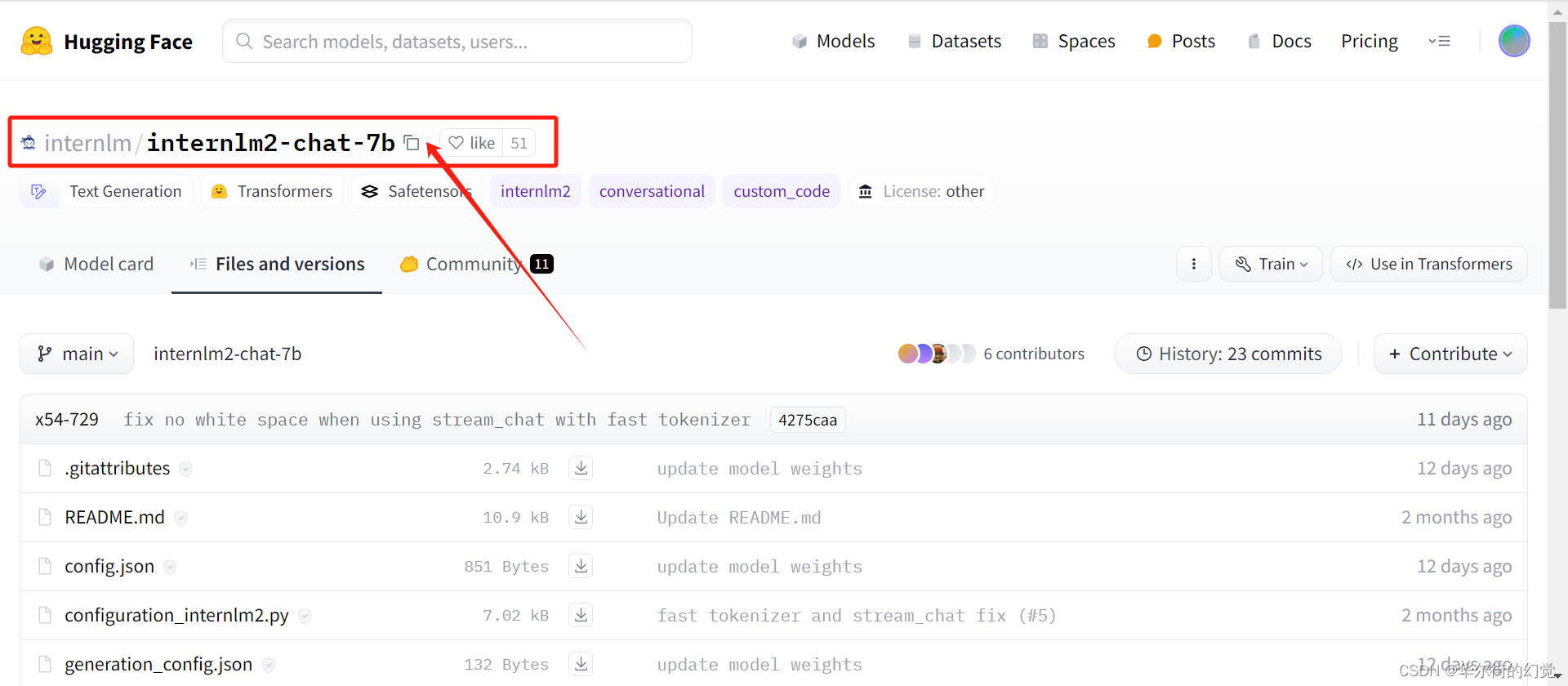Click safety shield icon beside config.json
Viewport: 1568px width, 686px height.
(x=170, y=567)
